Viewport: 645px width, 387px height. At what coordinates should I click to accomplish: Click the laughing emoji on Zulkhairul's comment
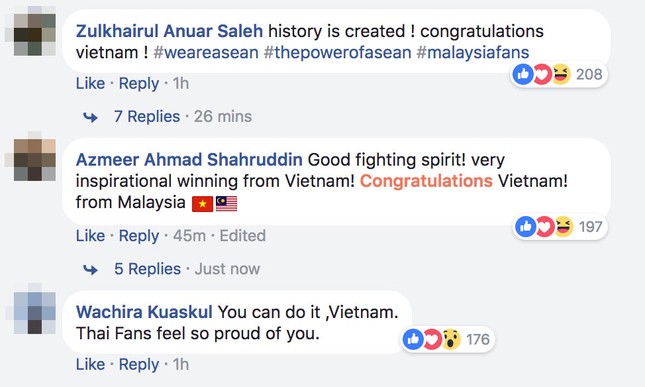point(561,75)
